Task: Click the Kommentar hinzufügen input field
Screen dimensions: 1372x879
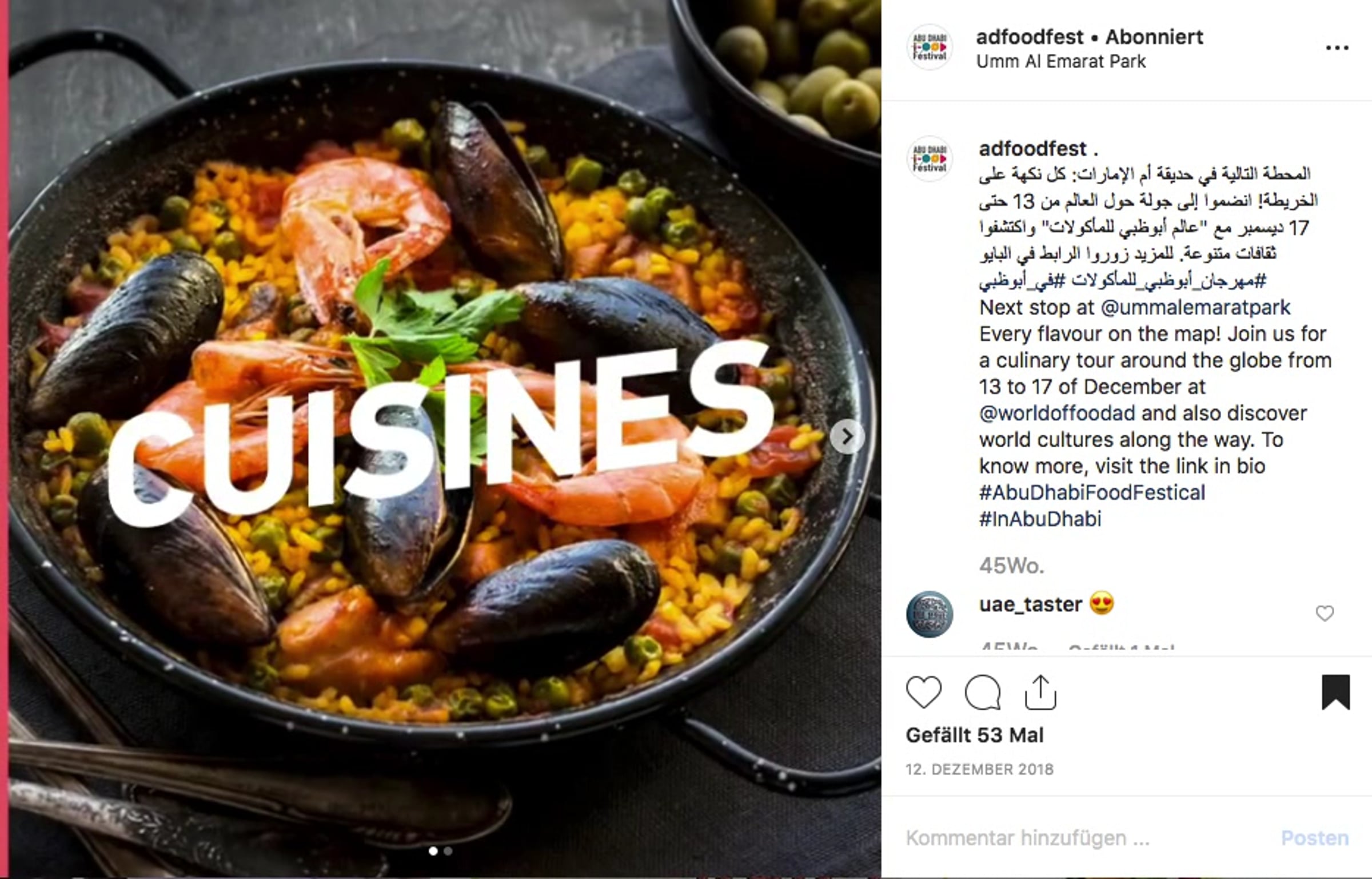Action: pos(1086,838)
